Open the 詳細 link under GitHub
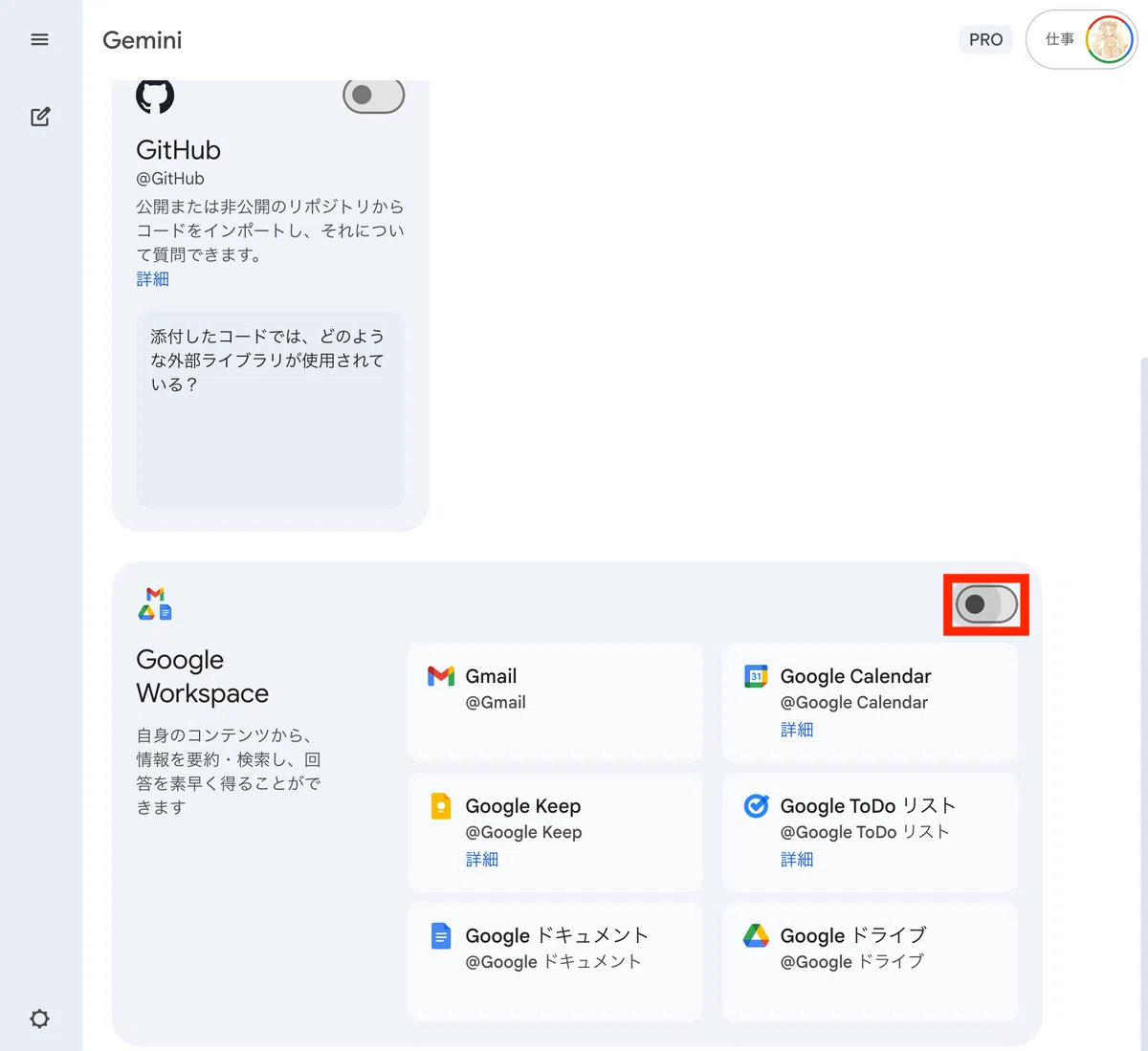 click(153, 279)
